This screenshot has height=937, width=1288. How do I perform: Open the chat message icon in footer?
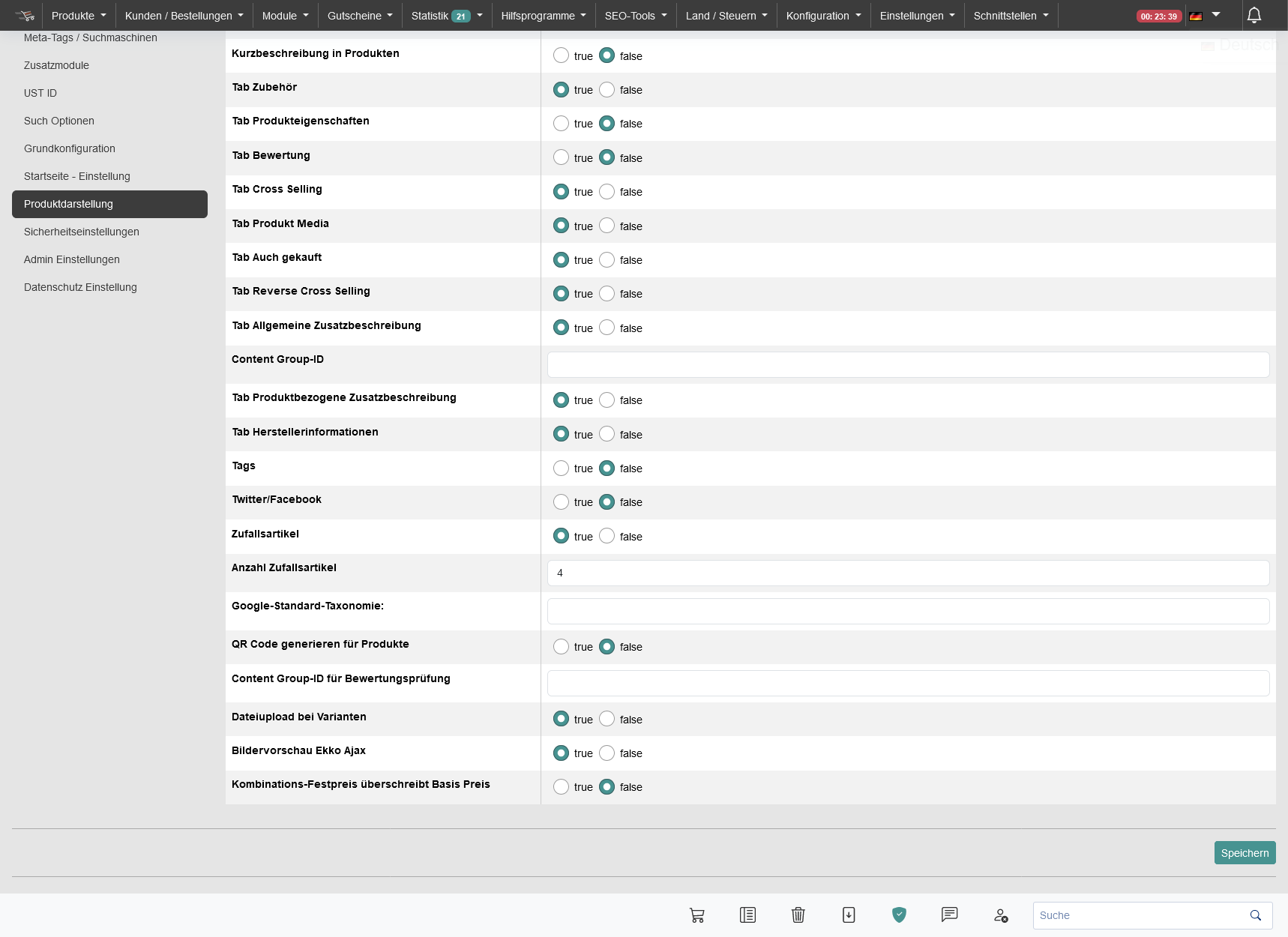point(949,915)
